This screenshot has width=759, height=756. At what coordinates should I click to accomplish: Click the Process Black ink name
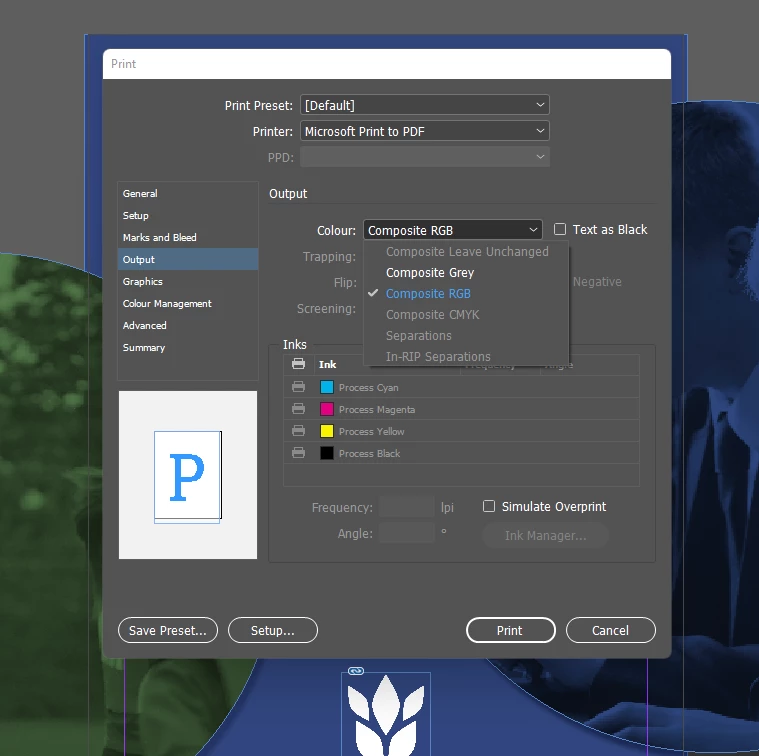click(369, 454)
